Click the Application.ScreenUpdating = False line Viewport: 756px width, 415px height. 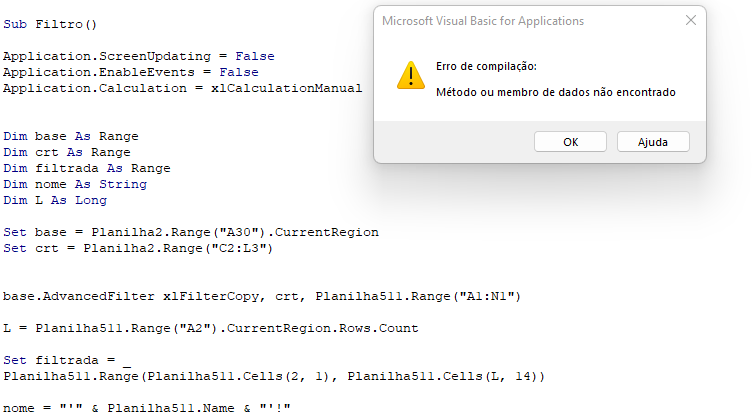[138, 56]
